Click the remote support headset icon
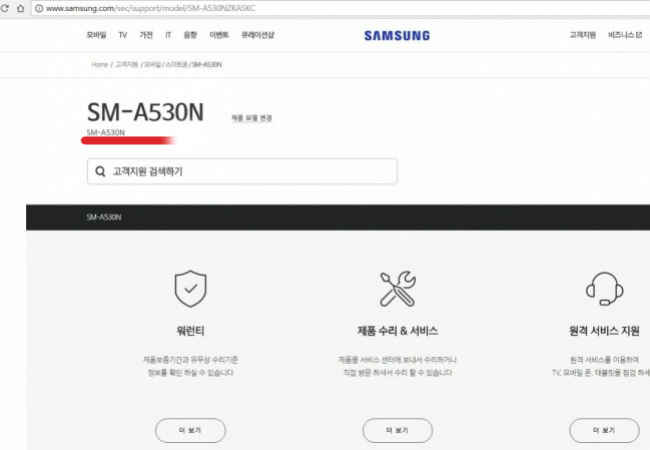The height and width of the screenshot is (450, 650). [x=604, y=289]
